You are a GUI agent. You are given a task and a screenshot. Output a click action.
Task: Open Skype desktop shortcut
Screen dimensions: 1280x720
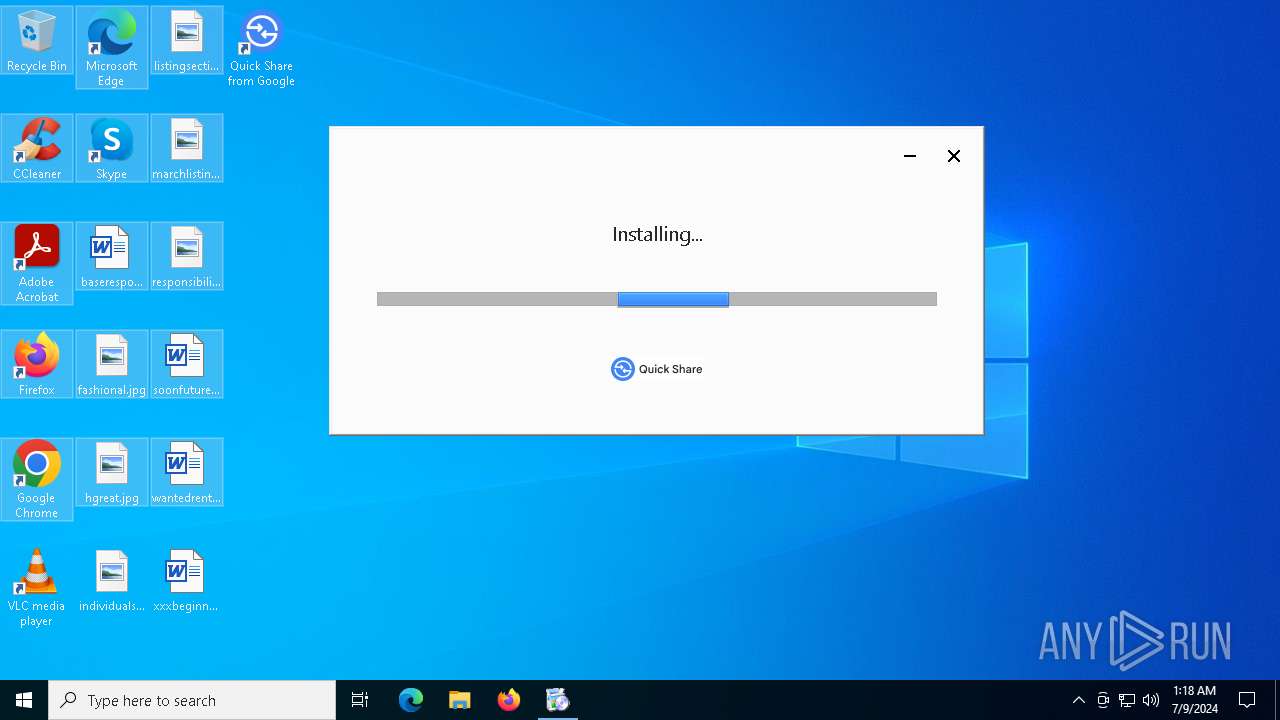[x=111, y=148]
